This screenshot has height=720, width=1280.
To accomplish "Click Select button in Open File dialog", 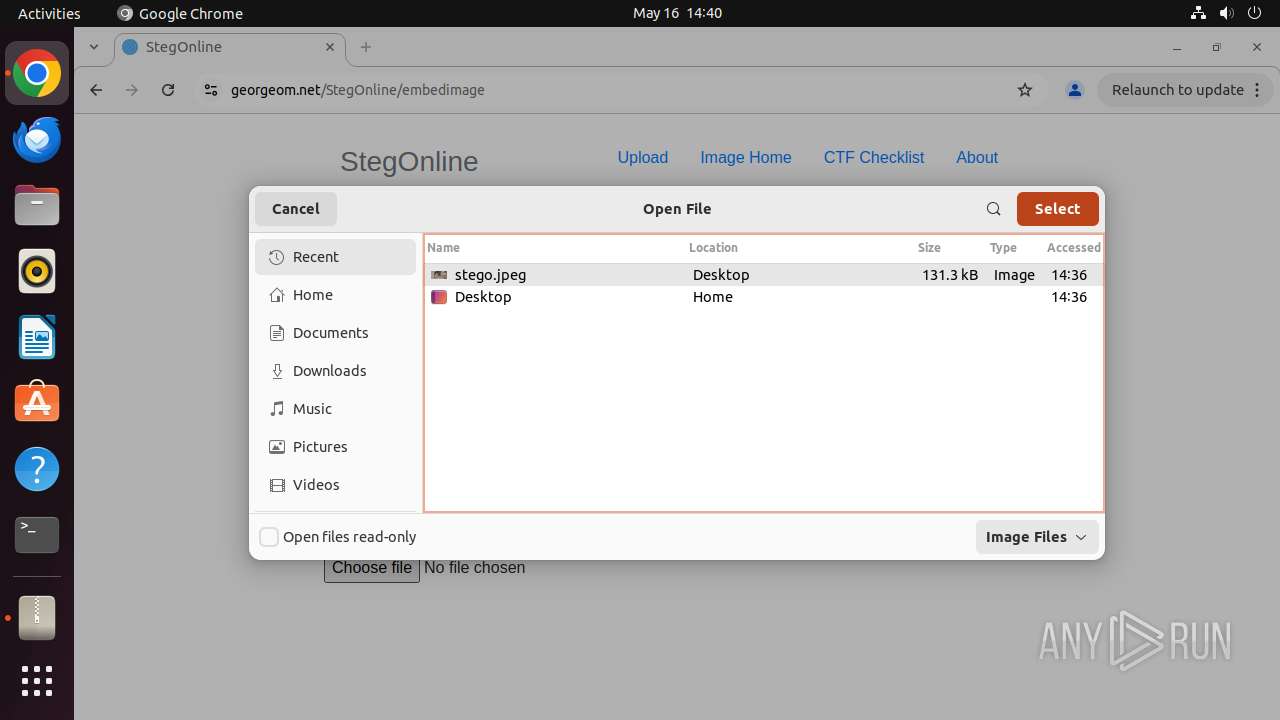I will tap(1058, 209).
